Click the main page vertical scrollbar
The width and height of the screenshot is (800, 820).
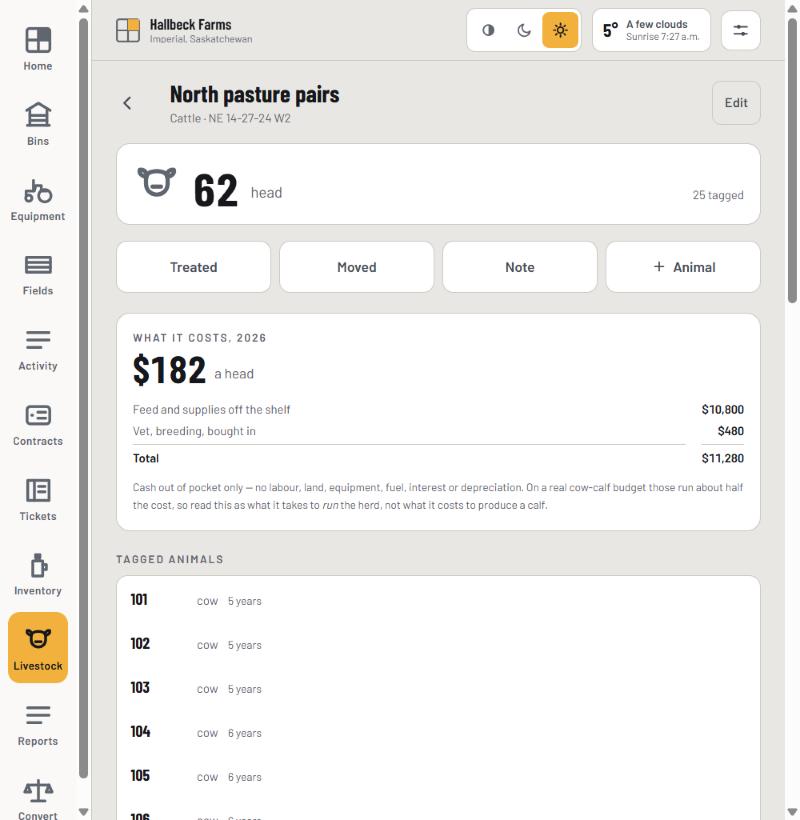point(792,160)
